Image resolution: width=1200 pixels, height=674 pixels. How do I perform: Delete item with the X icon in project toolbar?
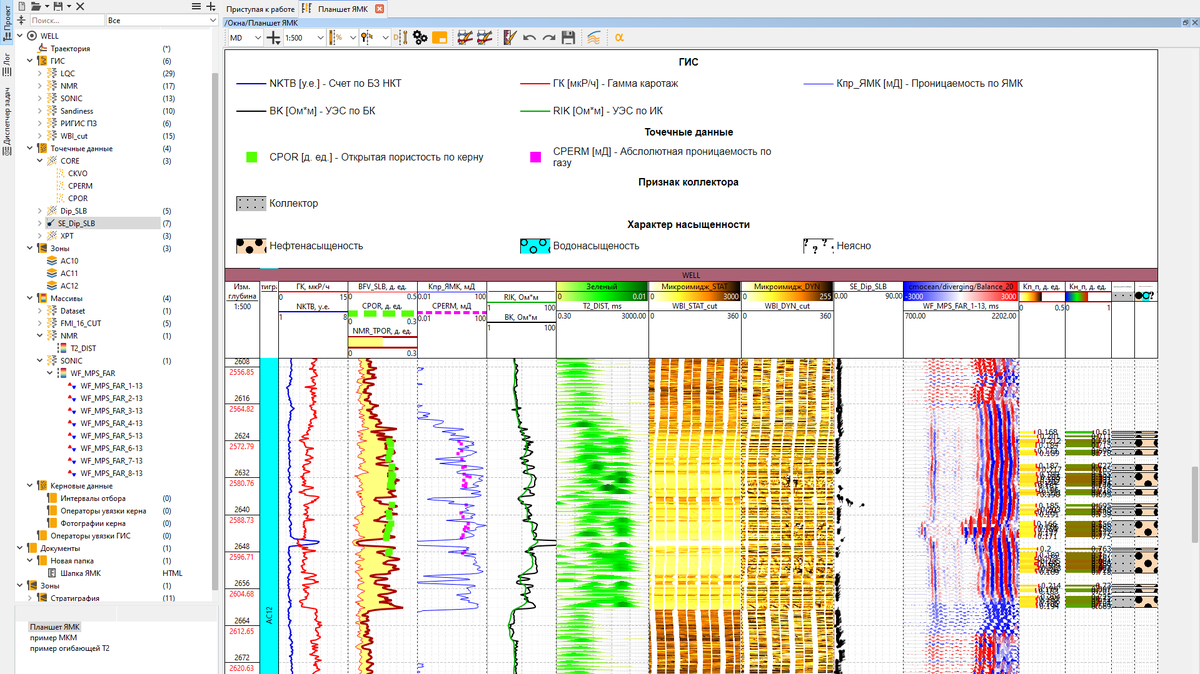click(x=80, y=6)
